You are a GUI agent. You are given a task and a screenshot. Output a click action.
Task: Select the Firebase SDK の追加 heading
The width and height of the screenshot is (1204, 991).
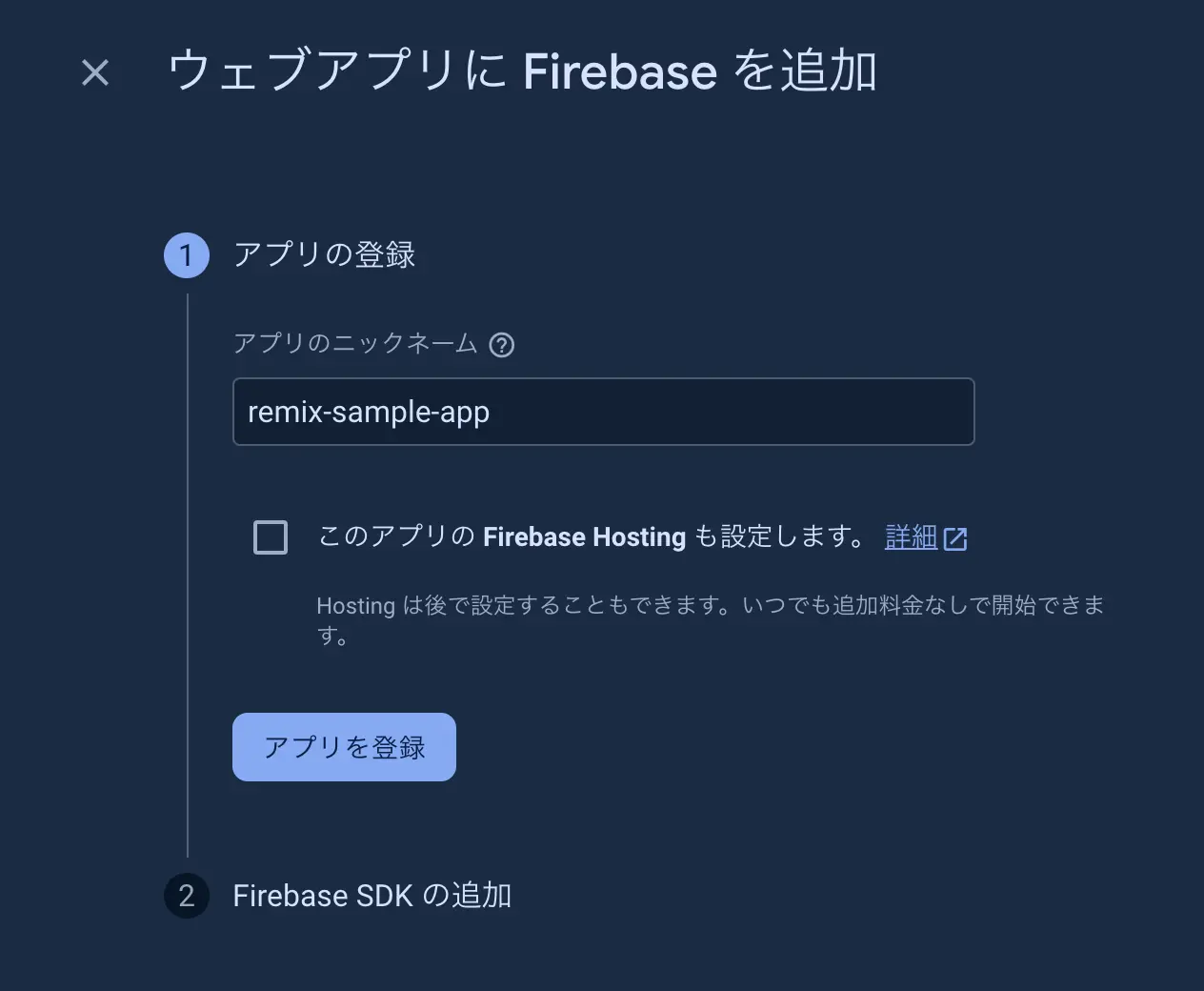[x=371, y=896]
